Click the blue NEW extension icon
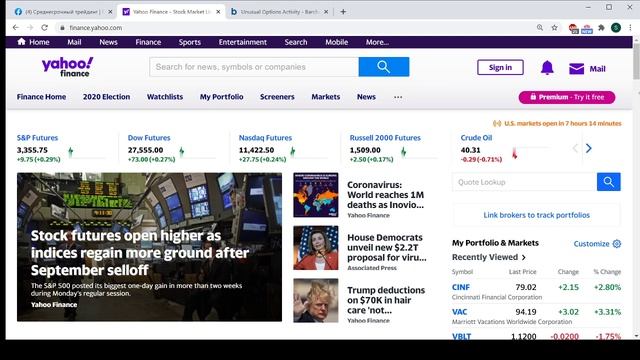Image resolution: width=640 pixels, height=360 pixels. click(587, 28)
